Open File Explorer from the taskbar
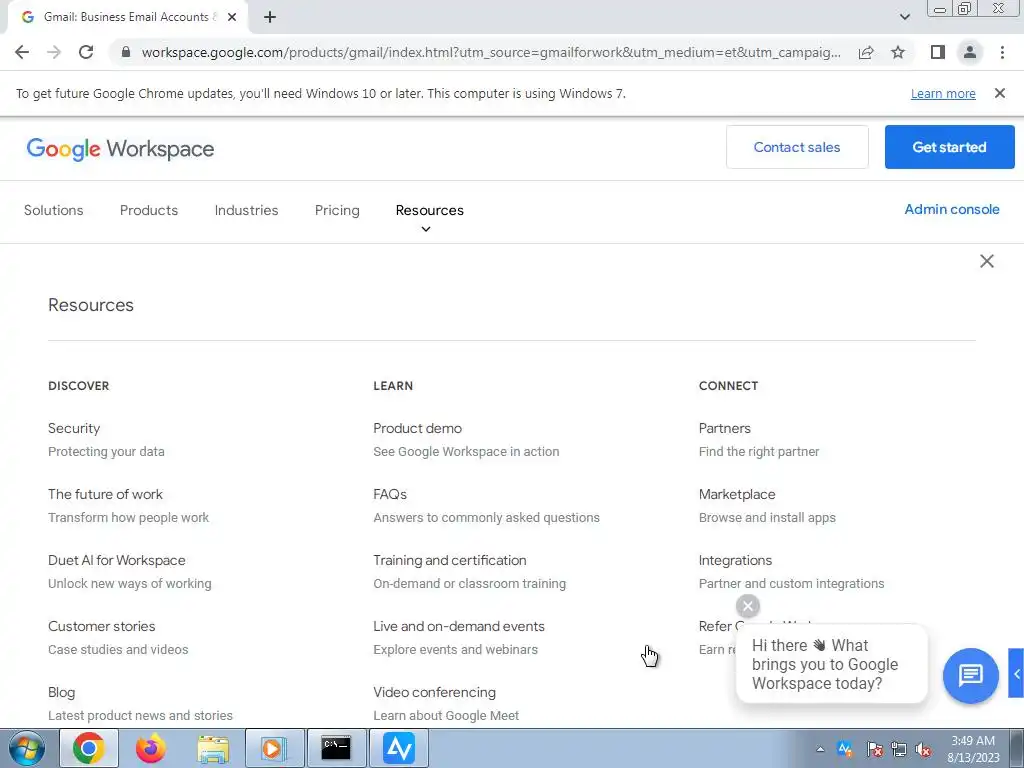Image resolution: width=1024 pixels, height=768 pixels. (213, 748)
